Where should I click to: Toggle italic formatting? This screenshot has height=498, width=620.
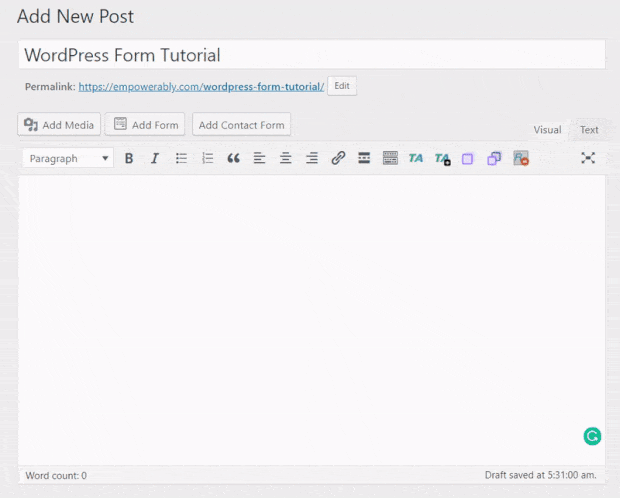(x=155, y=159)
